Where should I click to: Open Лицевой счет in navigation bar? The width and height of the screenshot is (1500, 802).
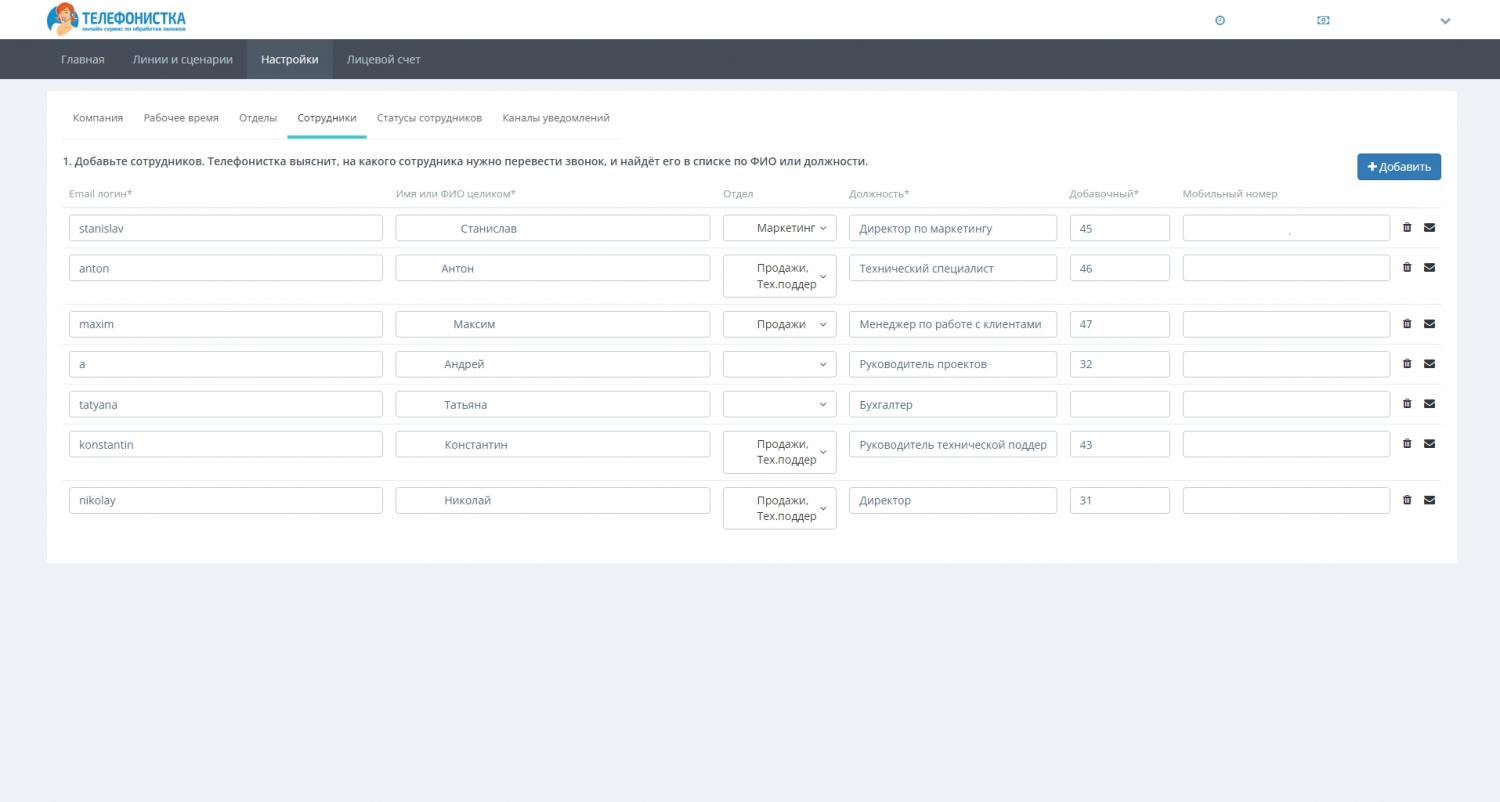click(x=383, y=60)
